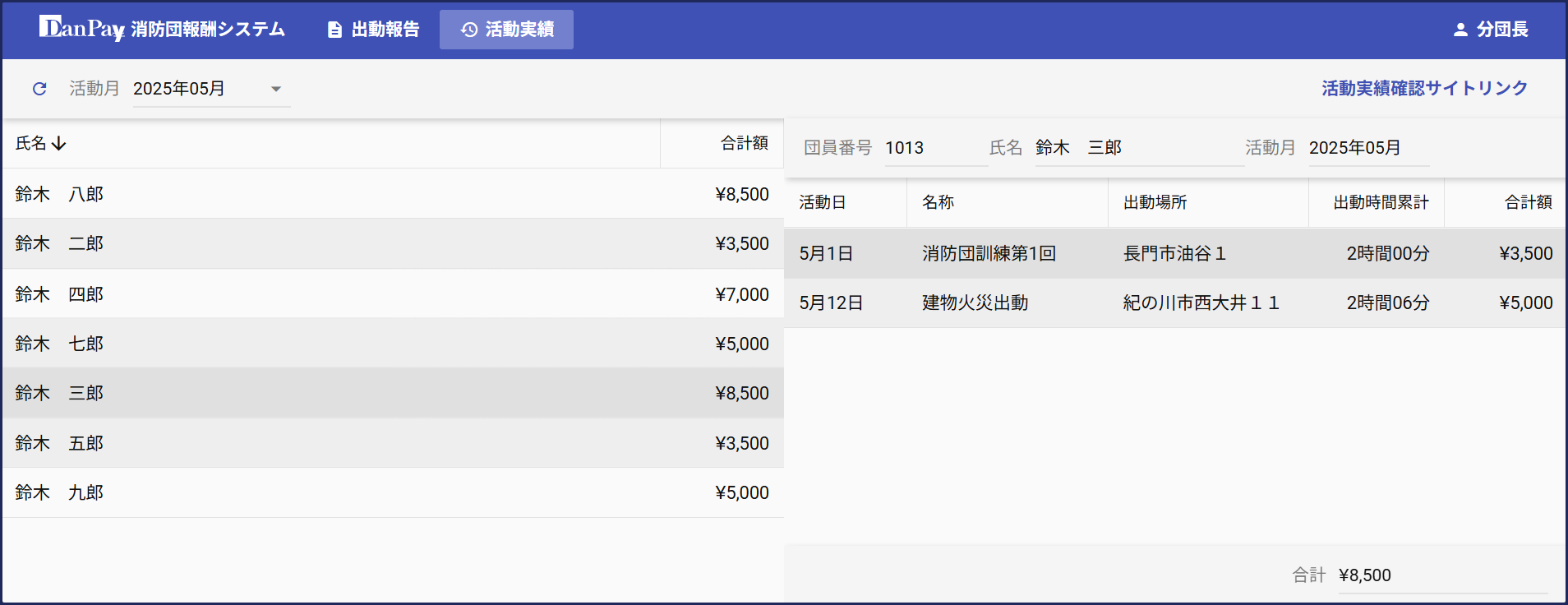Expand the 活動月 dropdown arrow

click(276, 89)
